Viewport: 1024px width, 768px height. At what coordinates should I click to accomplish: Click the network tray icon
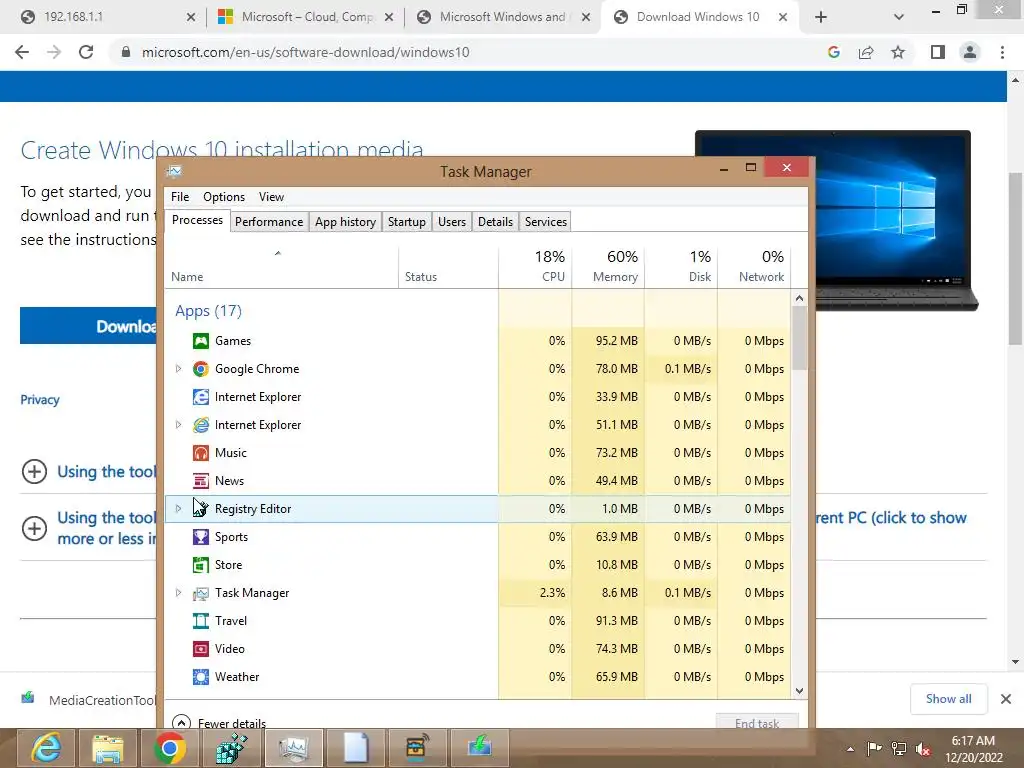coord(899,748)
